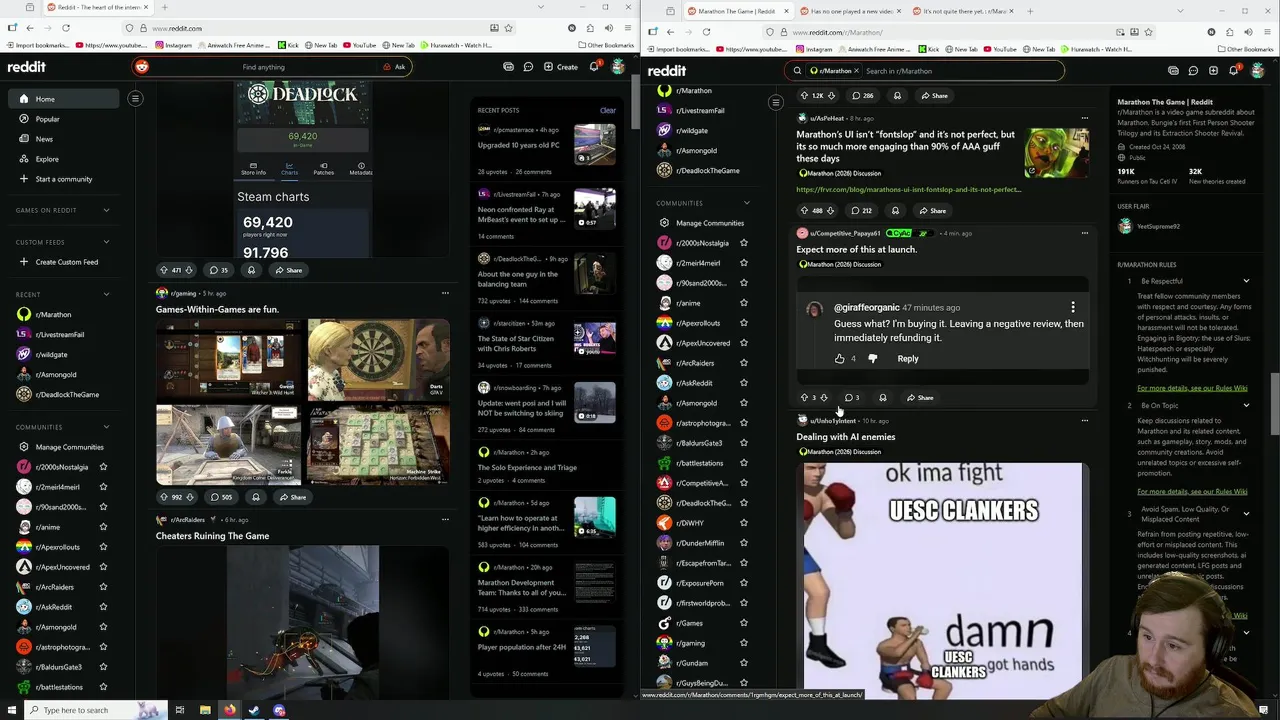This screenshot has height=720, width=1280.
Task: Favorite r/BaldursGate3 star in right window
Action: [x=743, y=443]
